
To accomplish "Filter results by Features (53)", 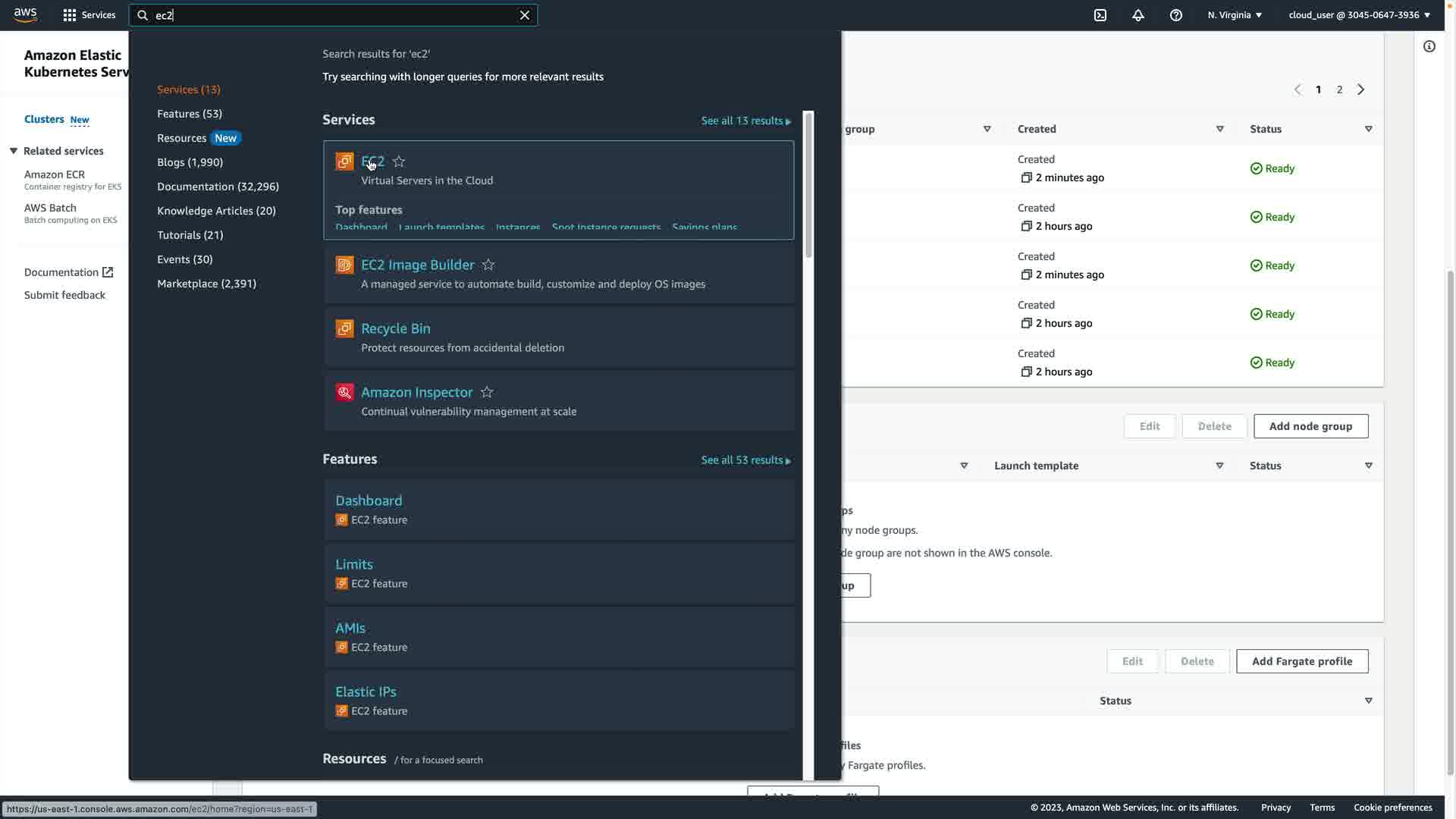I will click(x=190, y=114).
